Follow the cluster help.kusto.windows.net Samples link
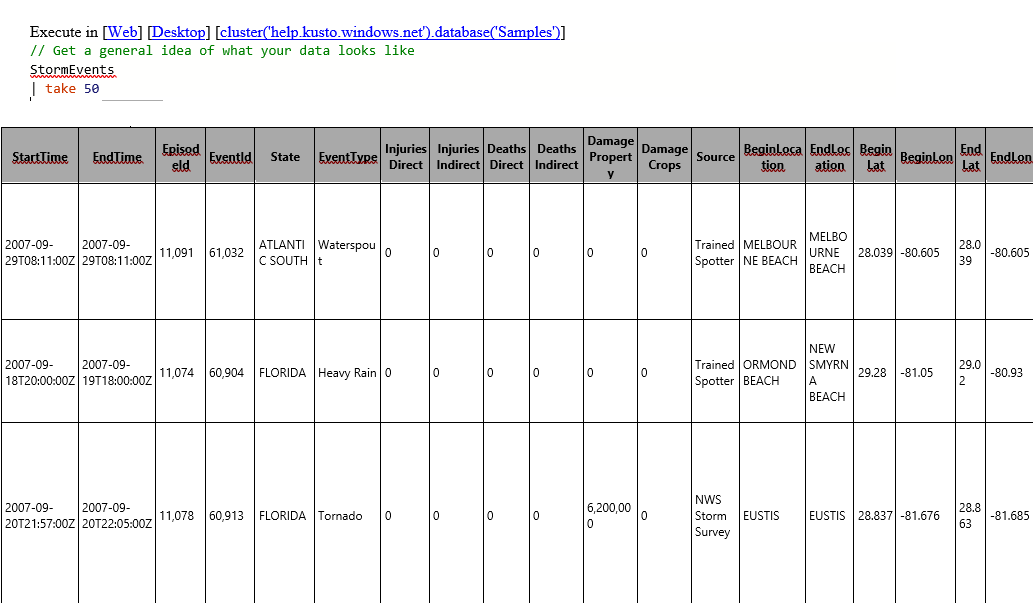The image size is (1033, 603). [x=390, y=32]
